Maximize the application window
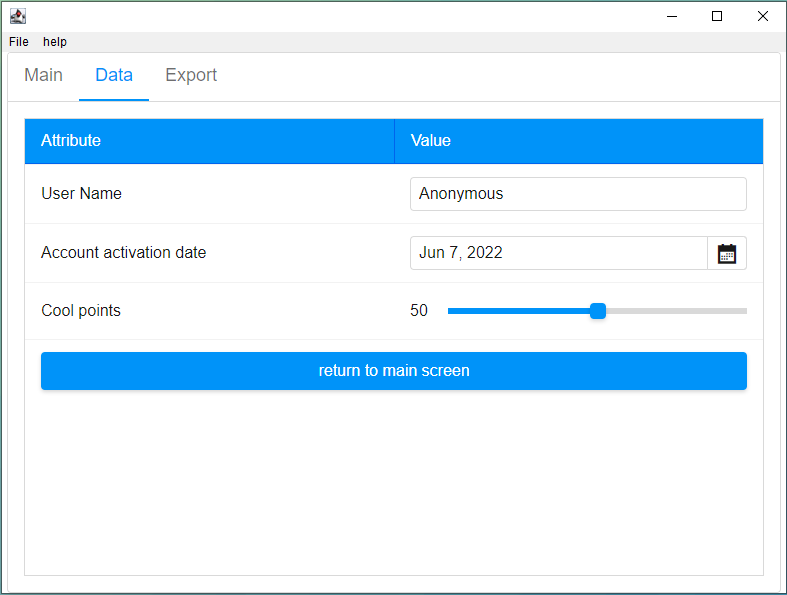 tap(717, 16)
